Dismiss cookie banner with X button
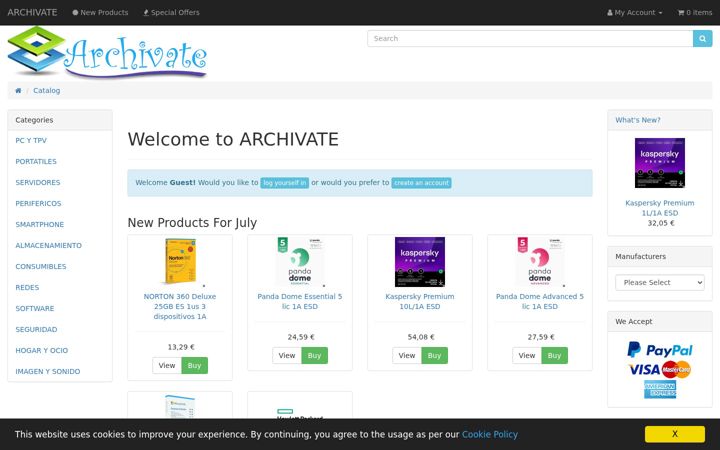Image resolution: width=720 pixels, height=450 pixels. pyautogui.click(x=675, y=434)
